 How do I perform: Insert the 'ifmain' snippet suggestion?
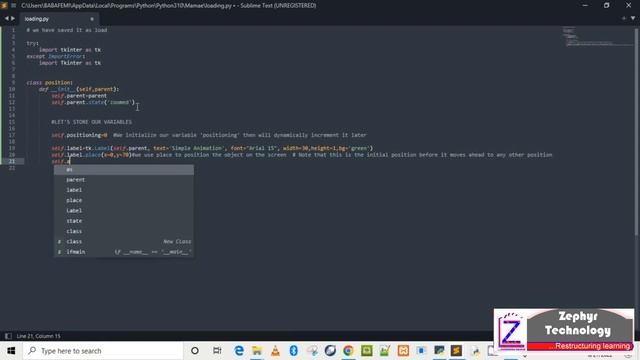124,252
